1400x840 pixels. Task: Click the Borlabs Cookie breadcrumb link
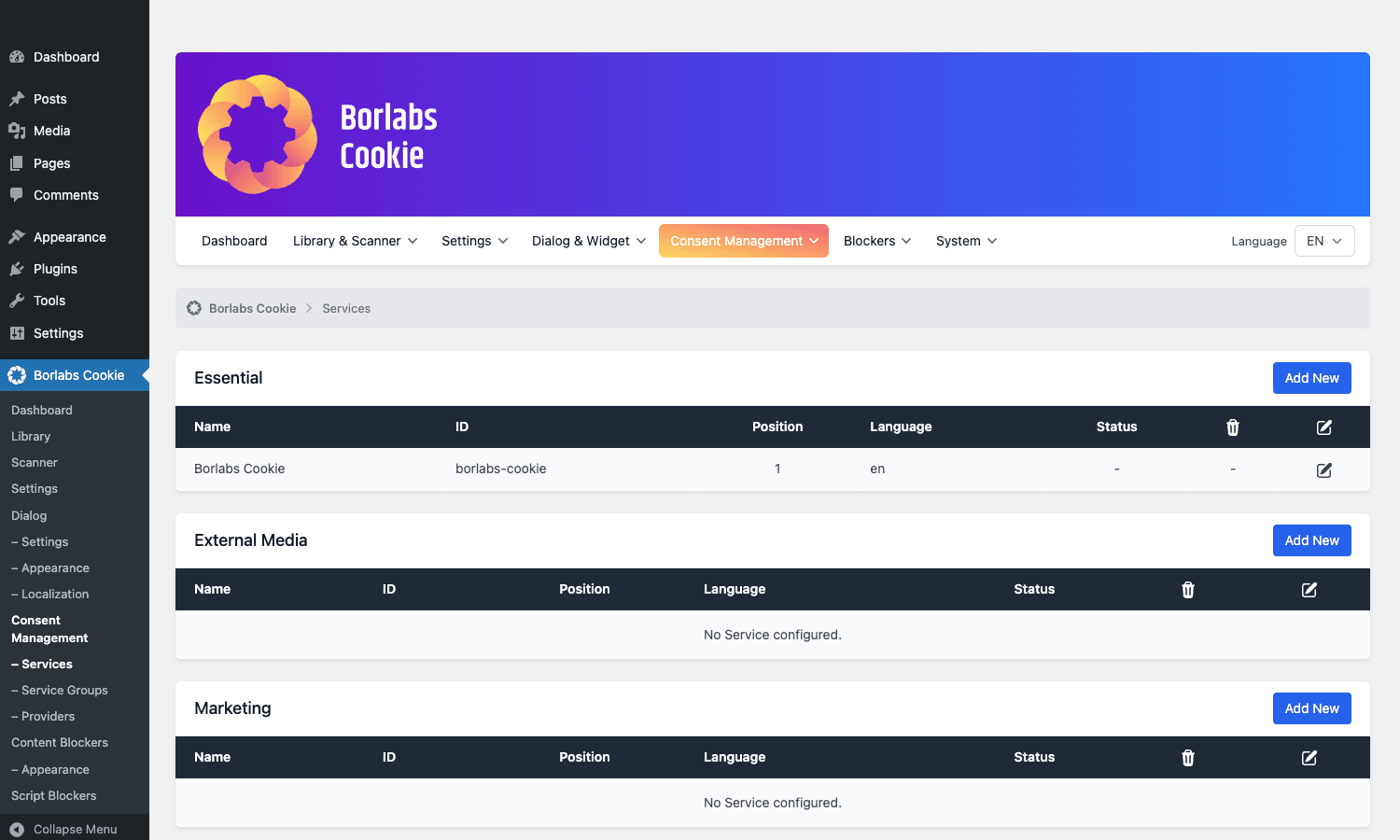[x=252, y=308]
